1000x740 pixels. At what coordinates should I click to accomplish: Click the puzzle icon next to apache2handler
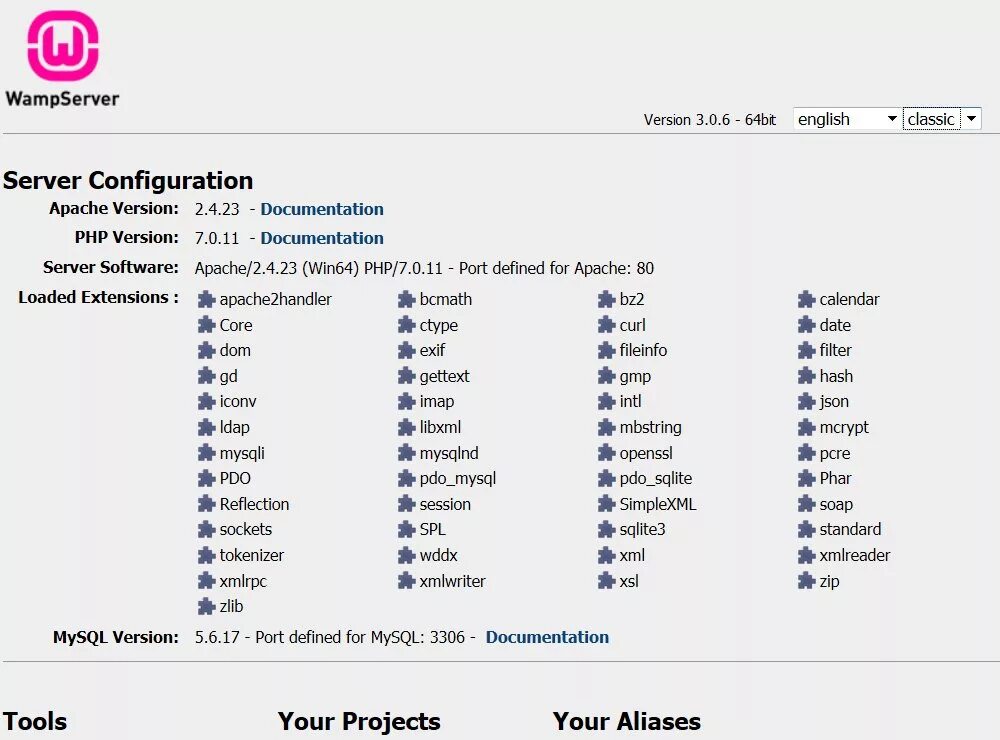tap(206, 300)
